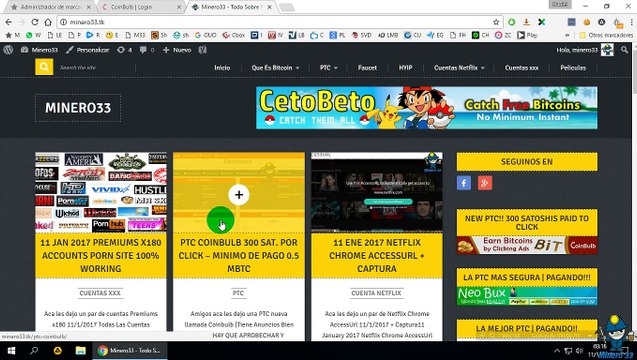This screenshot has height=360, width=637.
Task: Bookmark this page with the star
Action: [x=496, y=22]
